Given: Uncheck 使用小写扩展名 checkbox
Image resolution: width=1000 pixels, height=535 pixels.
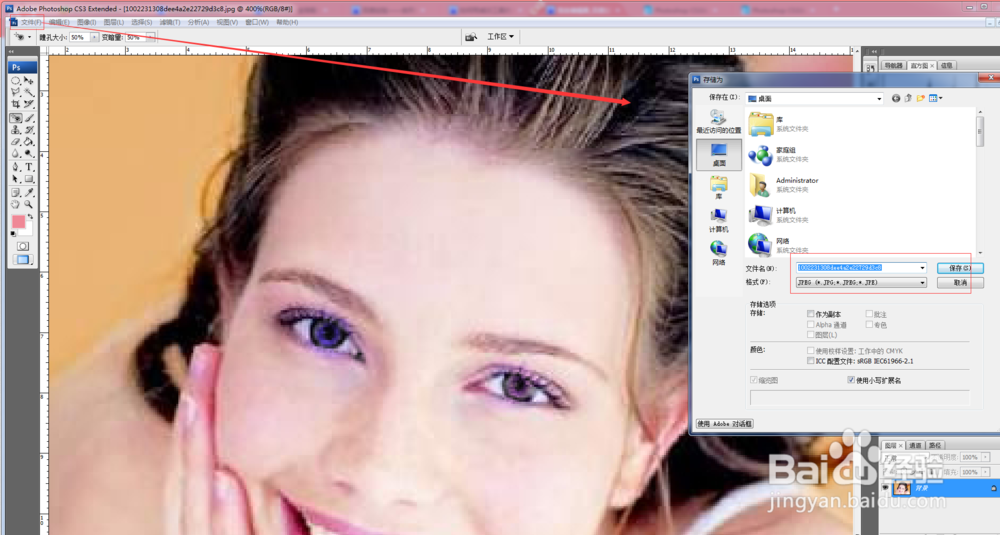Looking at the screenshot, I should (x=851, y=380).
